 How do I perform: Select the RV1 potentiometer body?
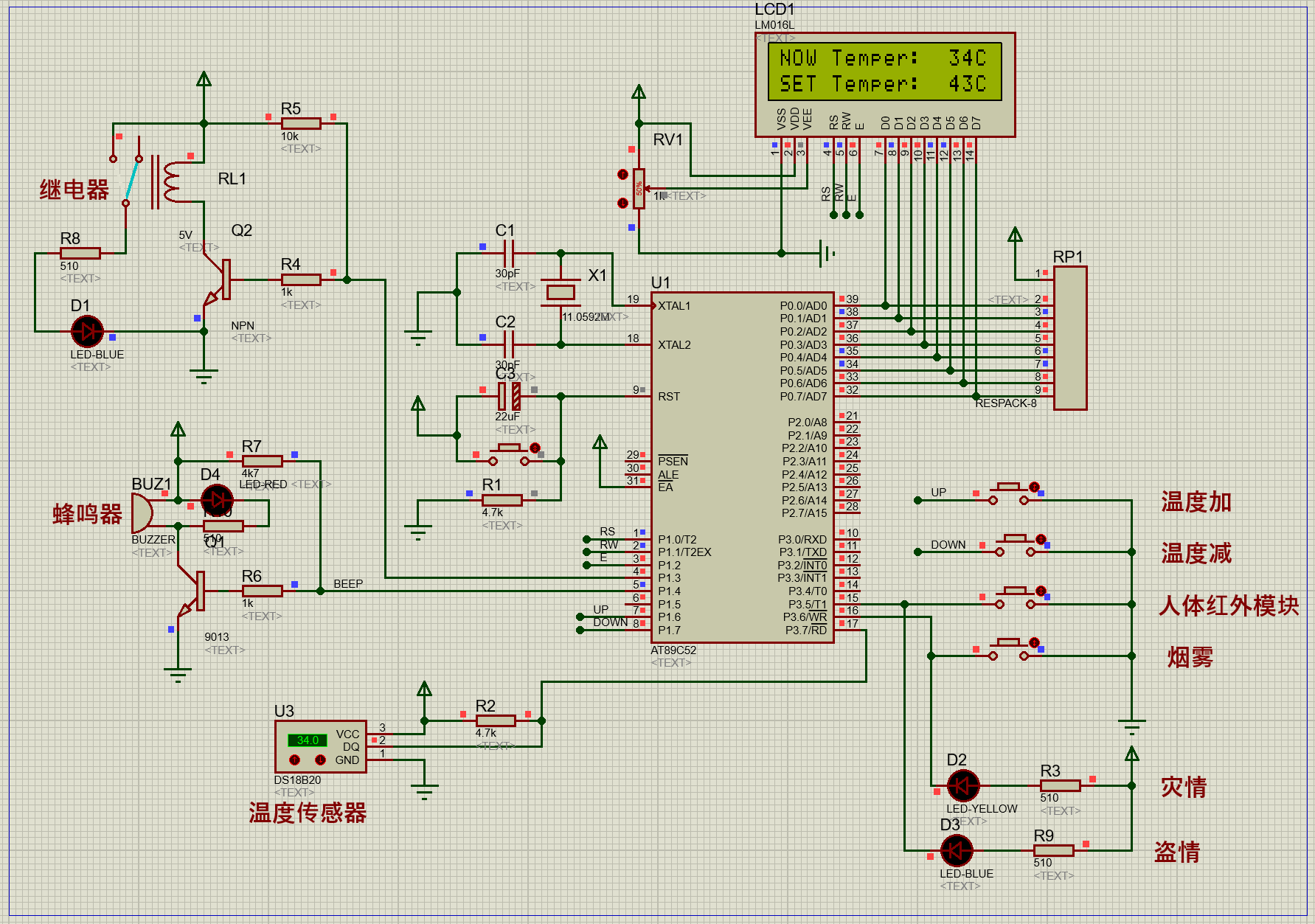click(639, 189)
